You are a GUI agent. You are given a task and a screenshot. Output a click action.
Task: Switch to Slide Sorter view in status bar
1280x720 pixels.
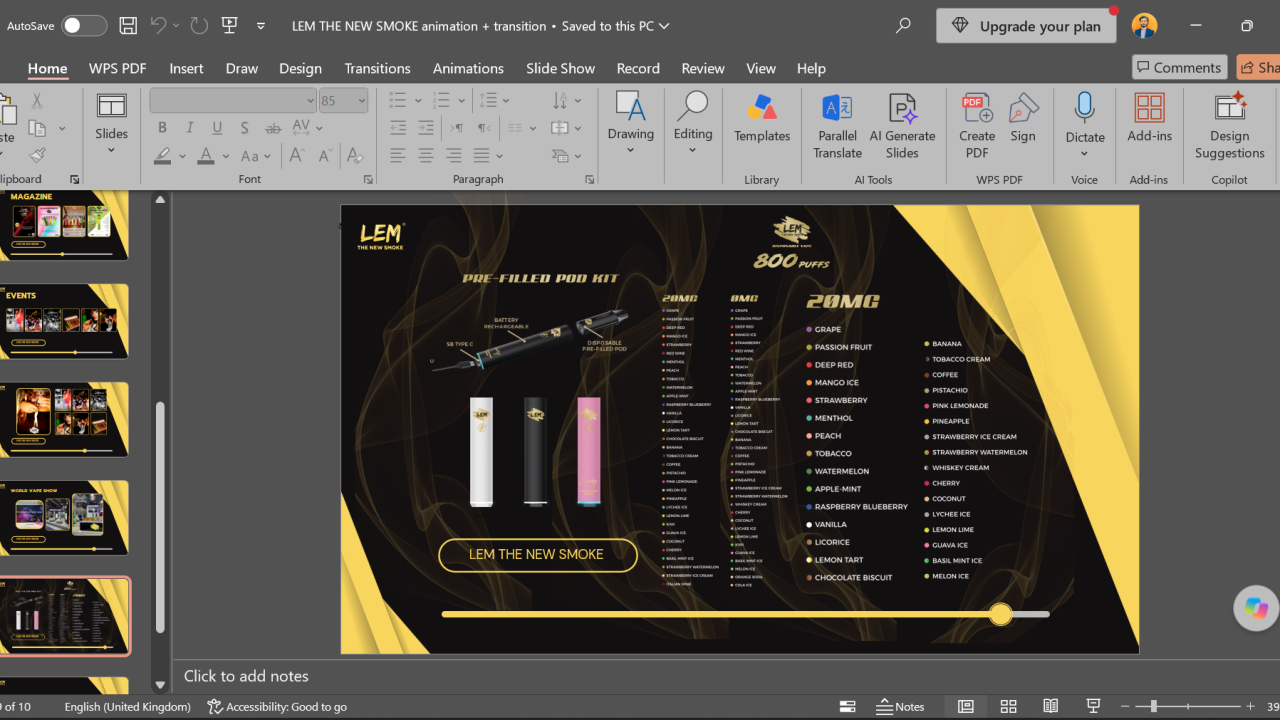click(1008, 706)
